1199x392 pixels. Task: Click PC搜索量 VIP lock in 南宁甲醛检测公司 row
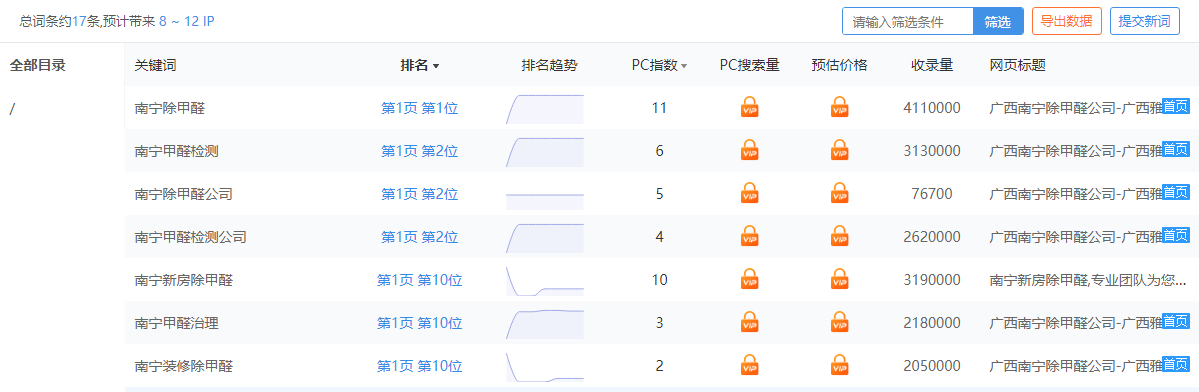point(749,235)
